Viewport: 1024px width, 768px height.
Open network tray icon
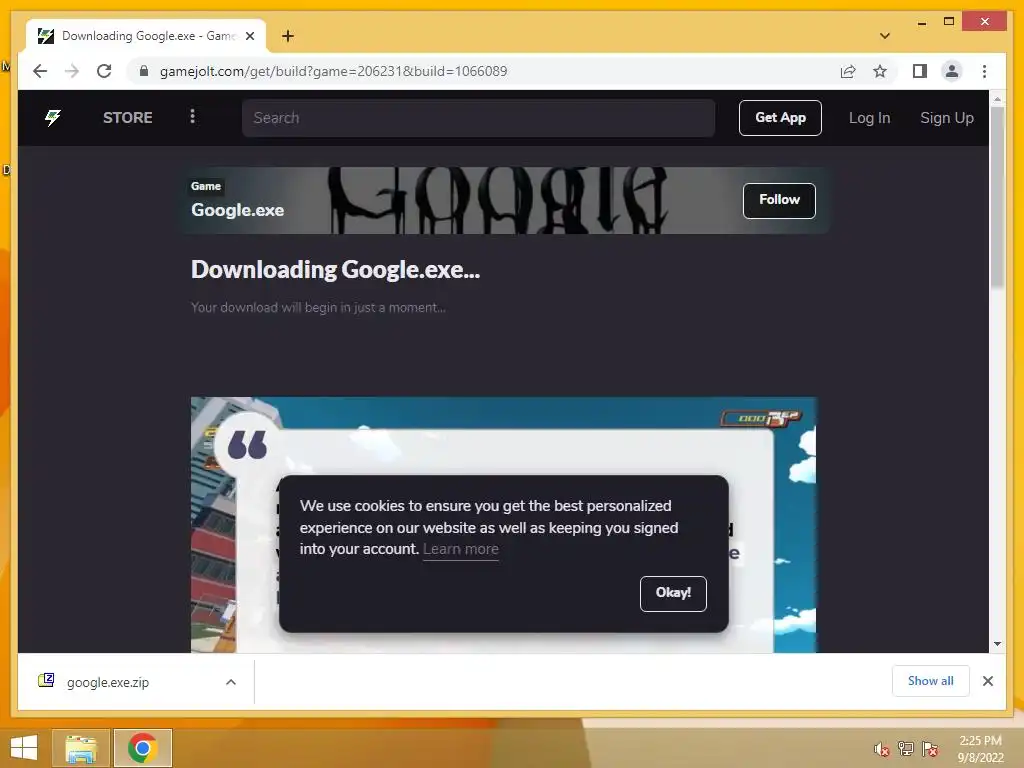point(905,748)
